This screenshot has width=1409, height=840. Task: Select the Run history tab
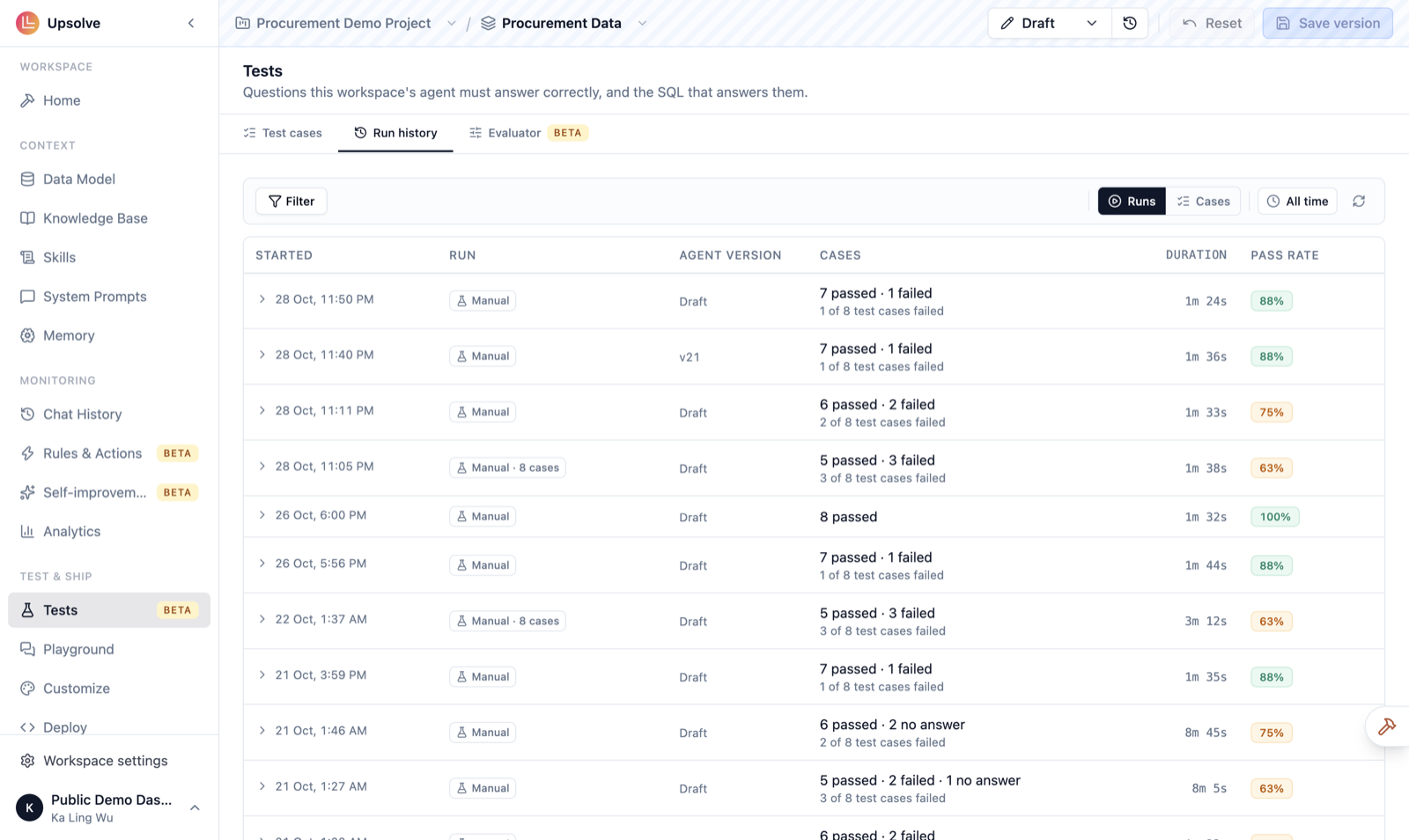(x=395, y=133)
